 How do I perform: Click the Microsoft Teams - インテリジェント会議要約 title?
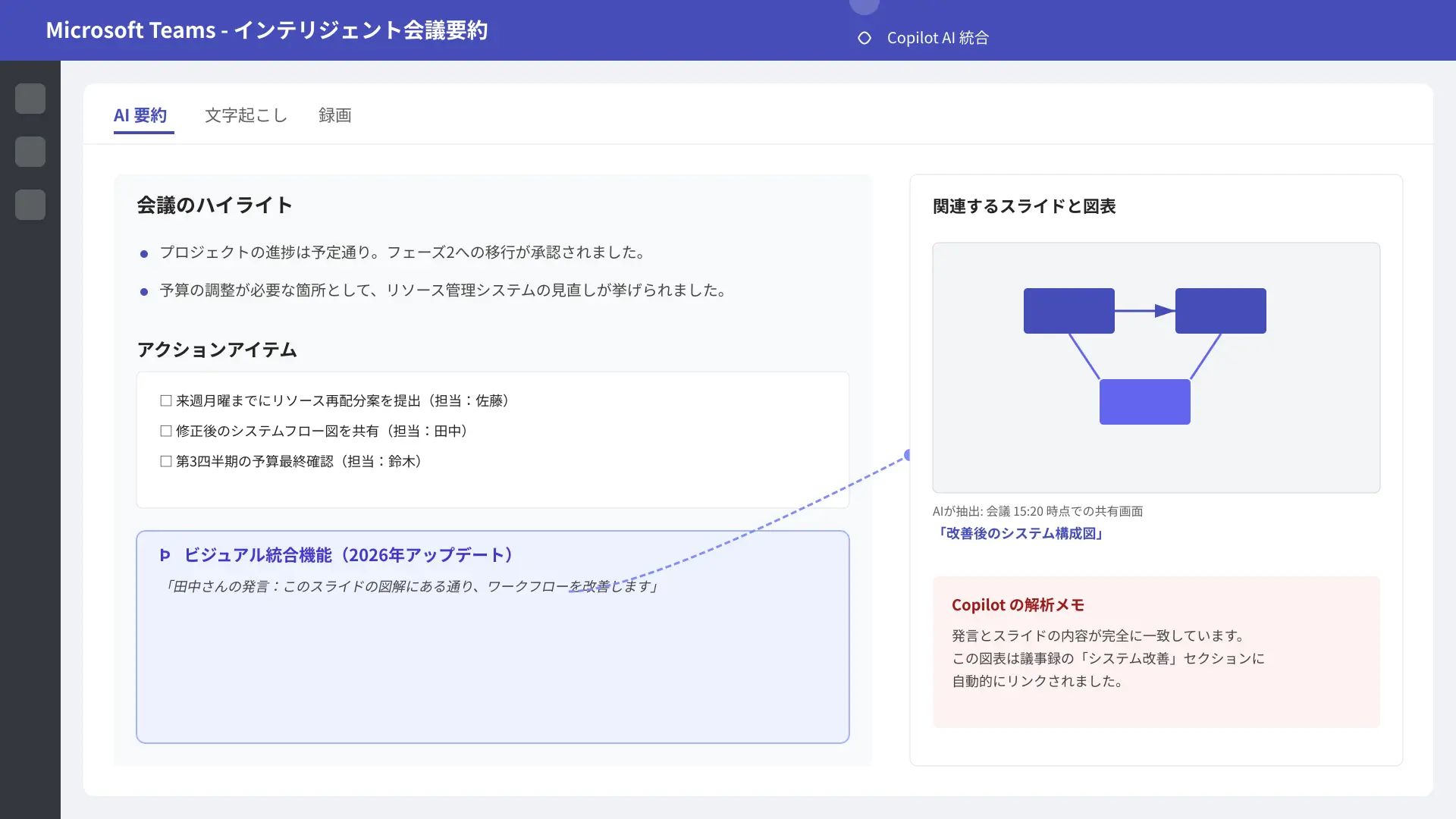pyautogui.click(x=267, y=30)
